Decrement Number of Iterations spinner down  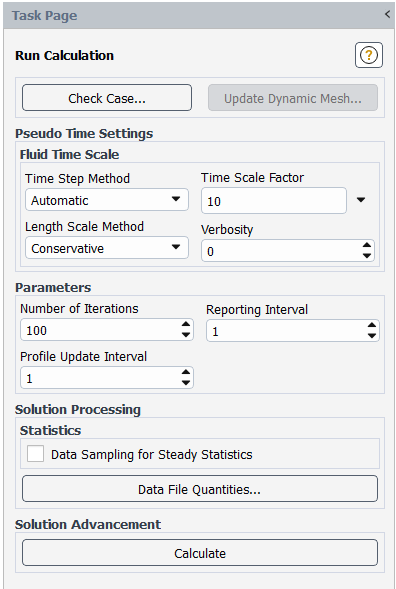[186, 335]
